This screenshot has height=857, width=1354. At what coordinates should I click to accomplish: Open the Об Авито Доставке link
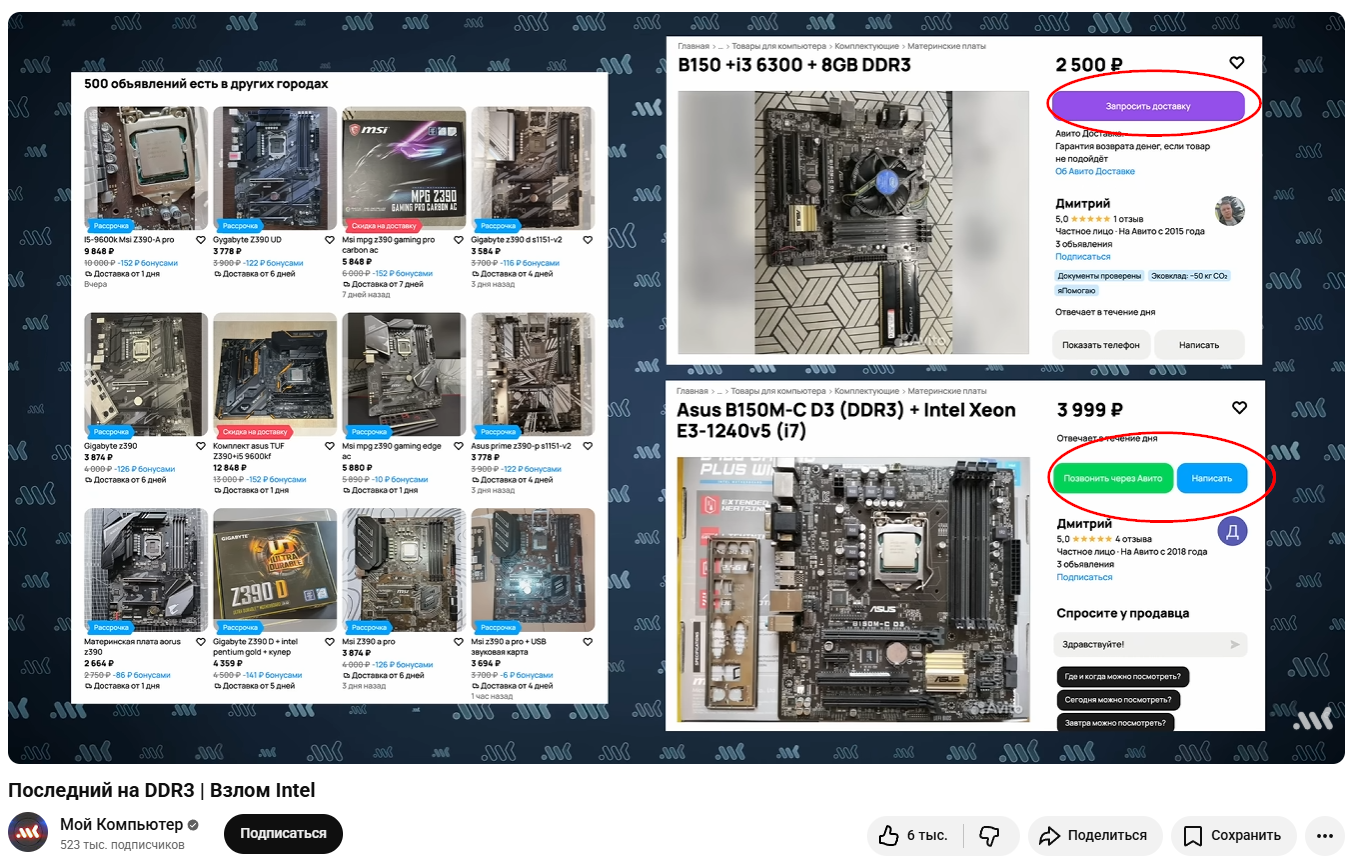pos(1095,172)
